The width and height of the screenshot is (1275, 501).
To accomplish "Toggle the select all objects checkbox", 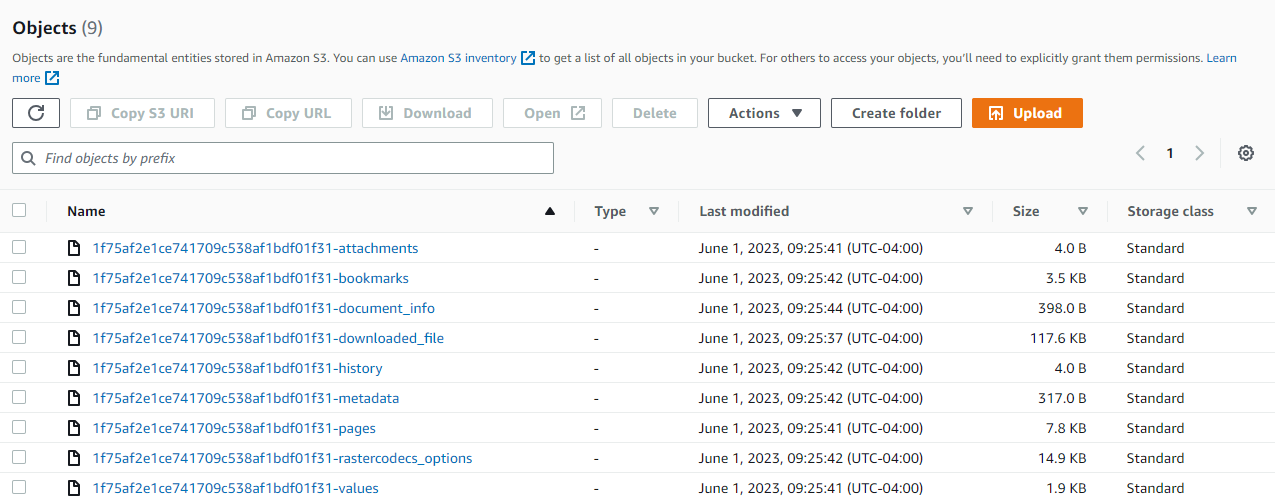I will click(19, 210).
